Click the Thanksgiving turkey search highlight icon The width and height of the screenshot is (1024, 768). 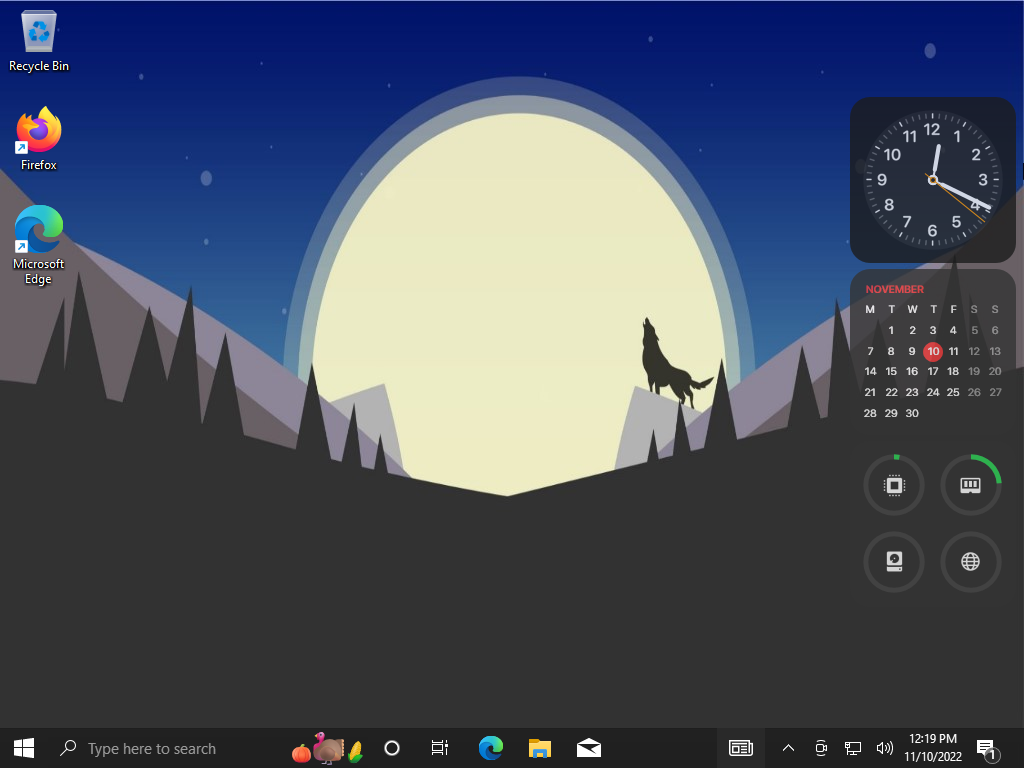click(x=328, y=748)
